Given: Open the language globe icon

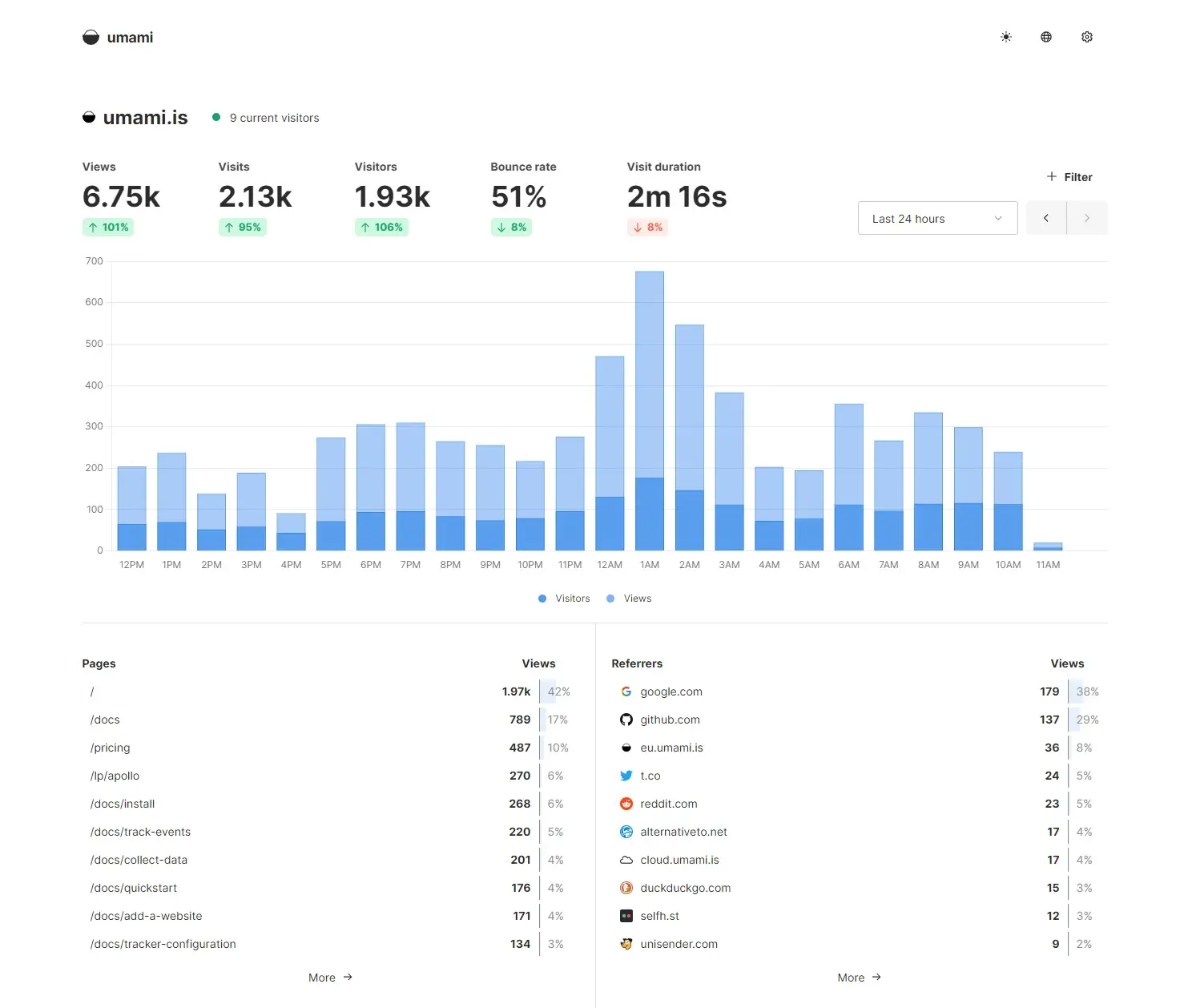Looking at the screenshot, I should coord(1046,37).
